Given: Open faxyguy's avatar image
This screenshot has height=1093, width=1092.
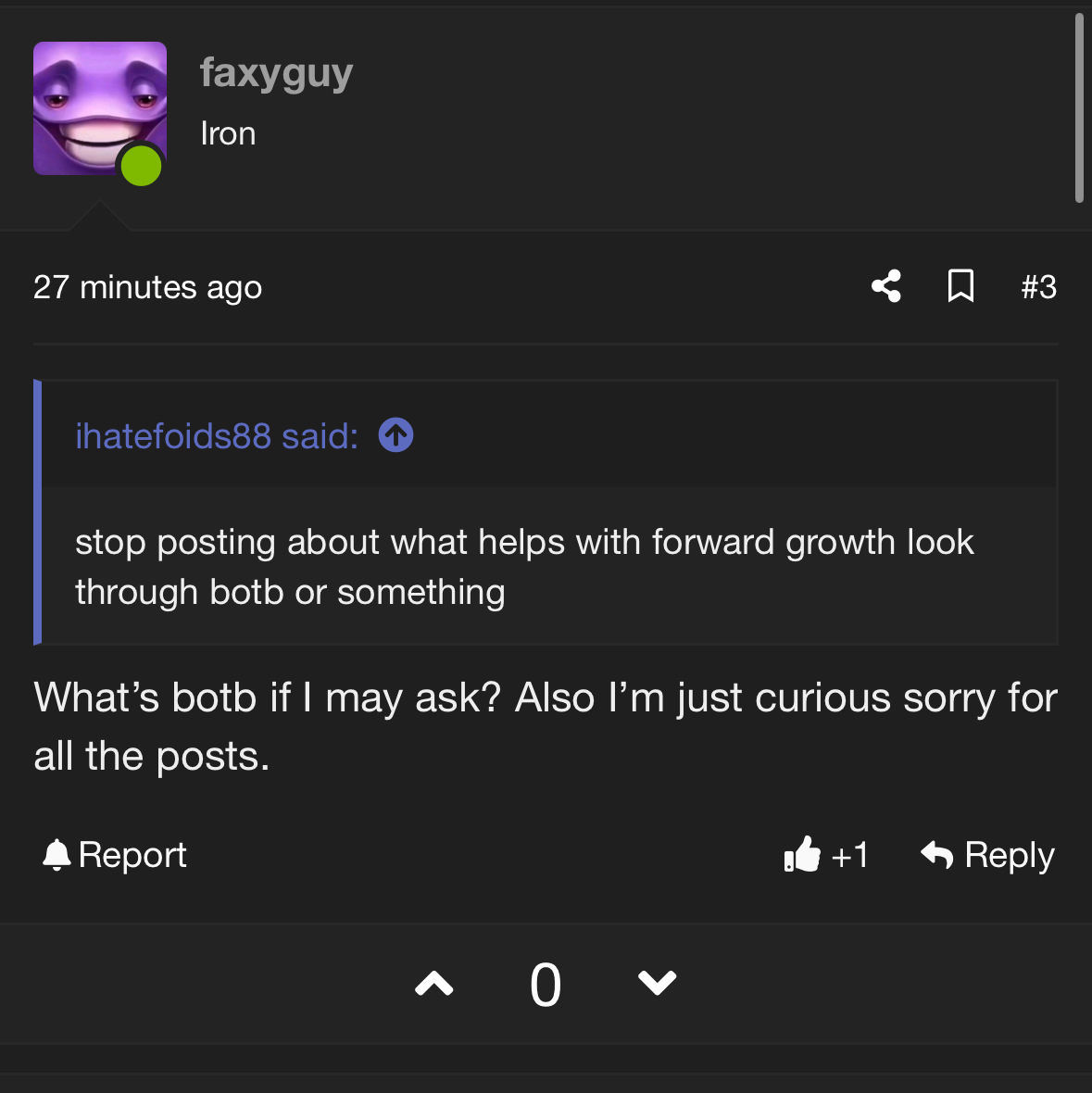Looking at the screenshot, I should click(100, 108).
